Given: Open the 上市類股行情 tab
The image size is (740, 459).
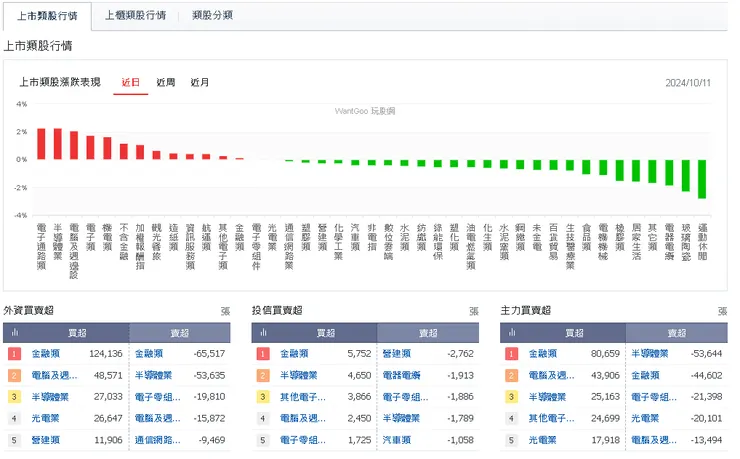Looking at the screenshot, I should point(47,16).
